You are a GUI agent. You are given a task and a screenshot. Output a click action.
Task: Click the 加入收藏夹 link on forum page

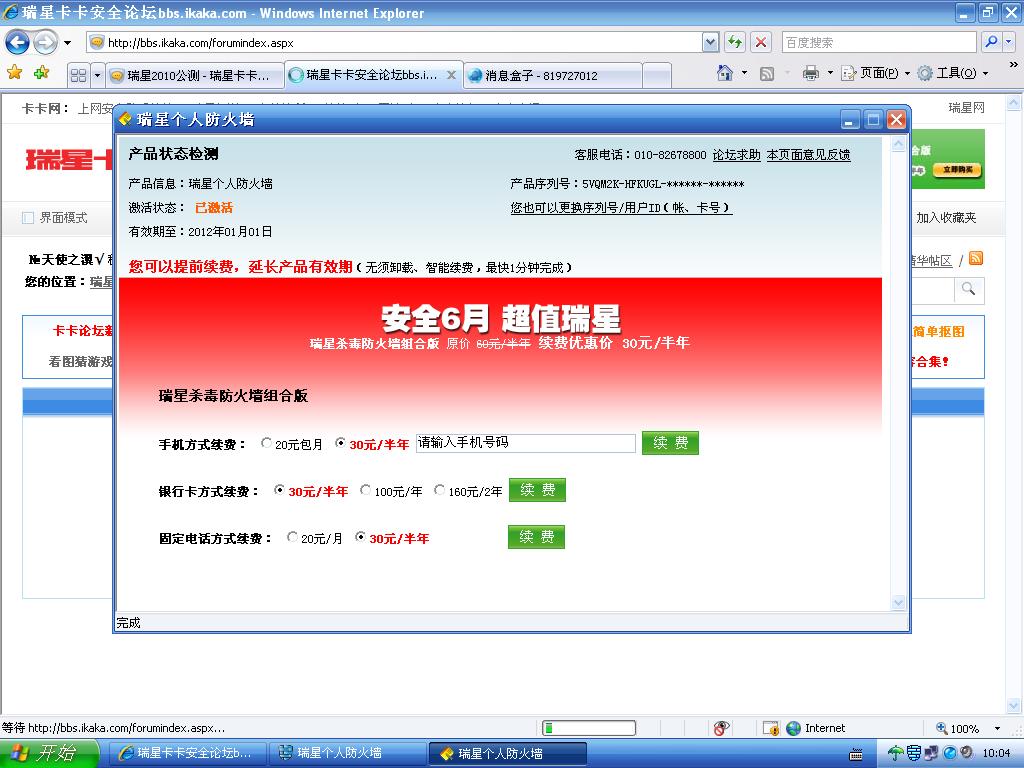click(946, 217)
